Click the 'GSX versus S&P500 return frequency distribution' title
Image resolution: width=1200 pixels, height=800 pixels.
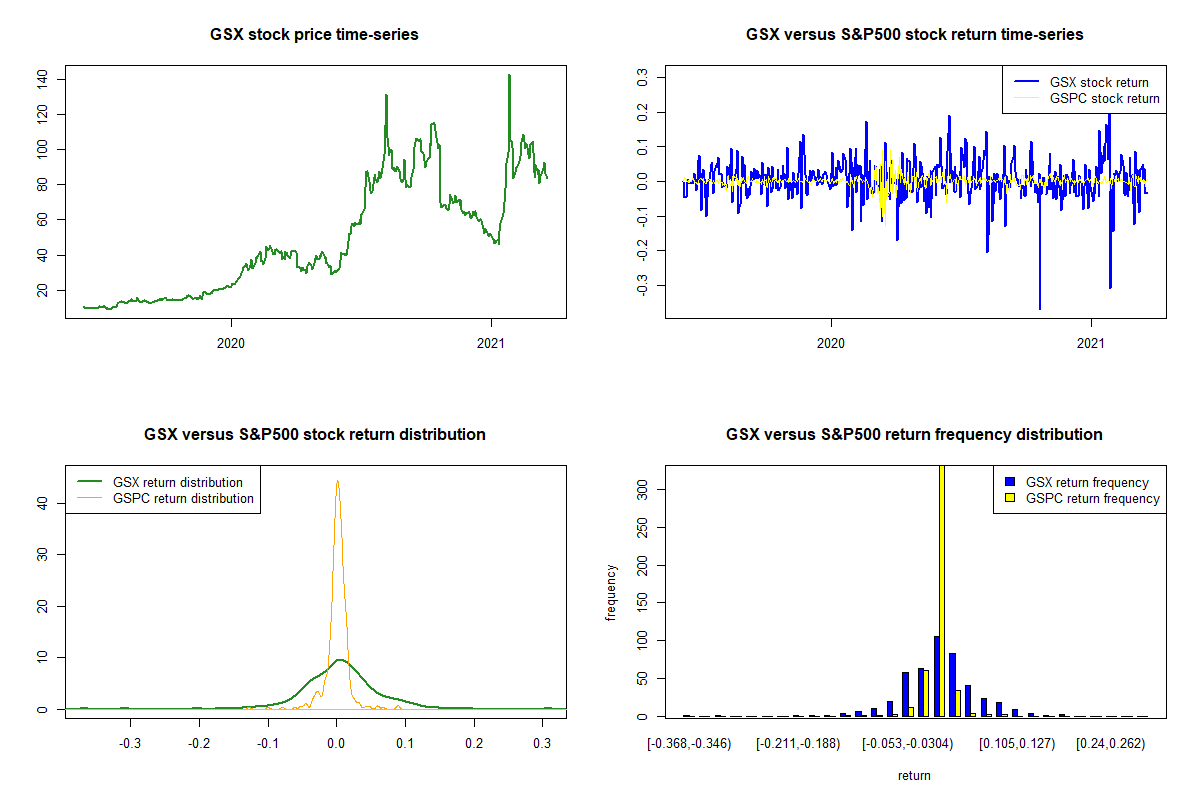[x=914, y=435]
